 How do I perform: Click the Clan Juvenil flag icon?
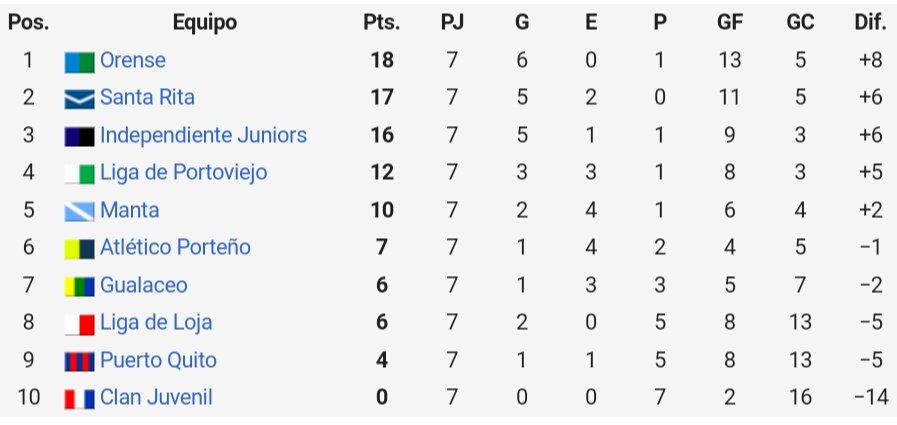[x=79, y=399]
